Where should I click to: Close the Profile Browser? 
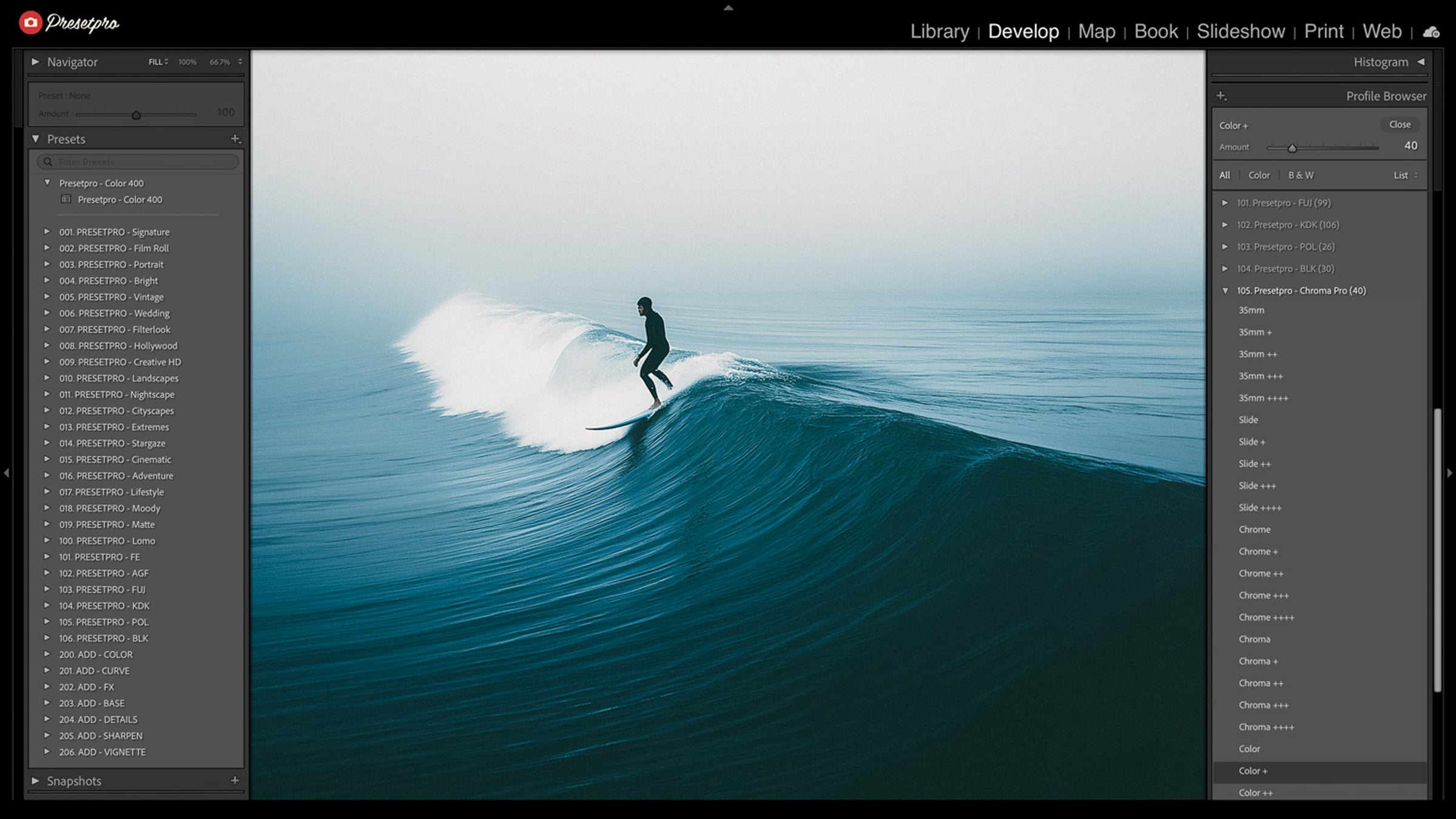point(1400,124)
